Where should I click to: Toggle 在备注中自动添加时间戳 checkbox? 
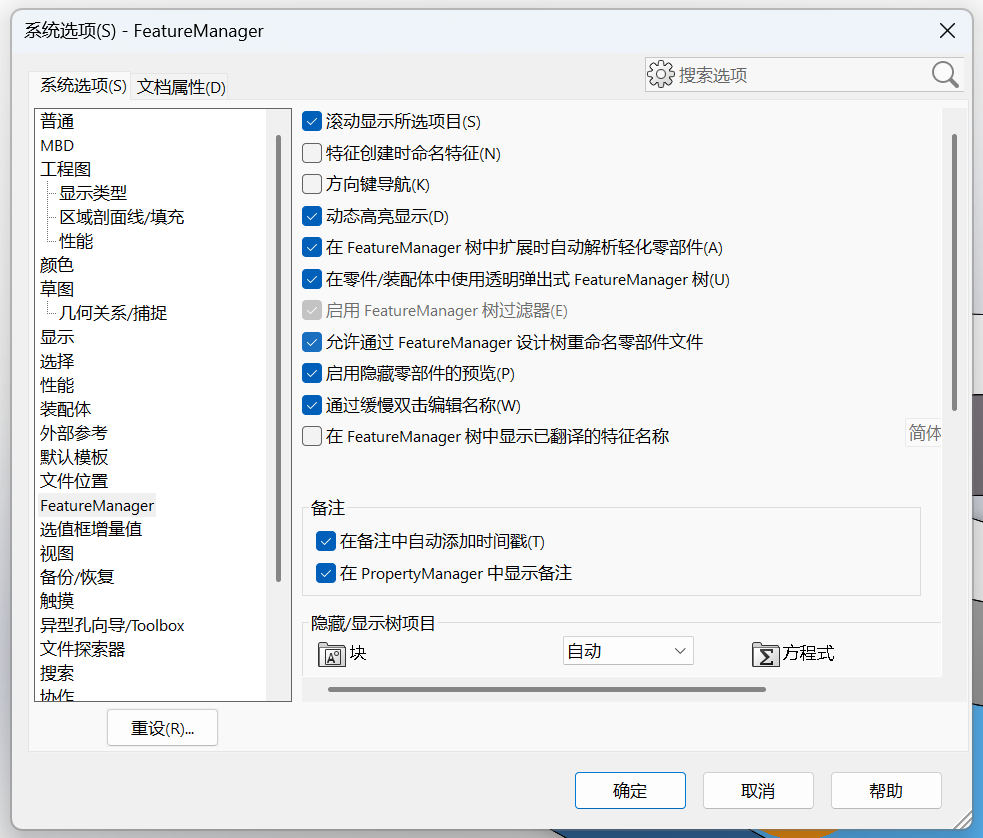coord(325,541)
